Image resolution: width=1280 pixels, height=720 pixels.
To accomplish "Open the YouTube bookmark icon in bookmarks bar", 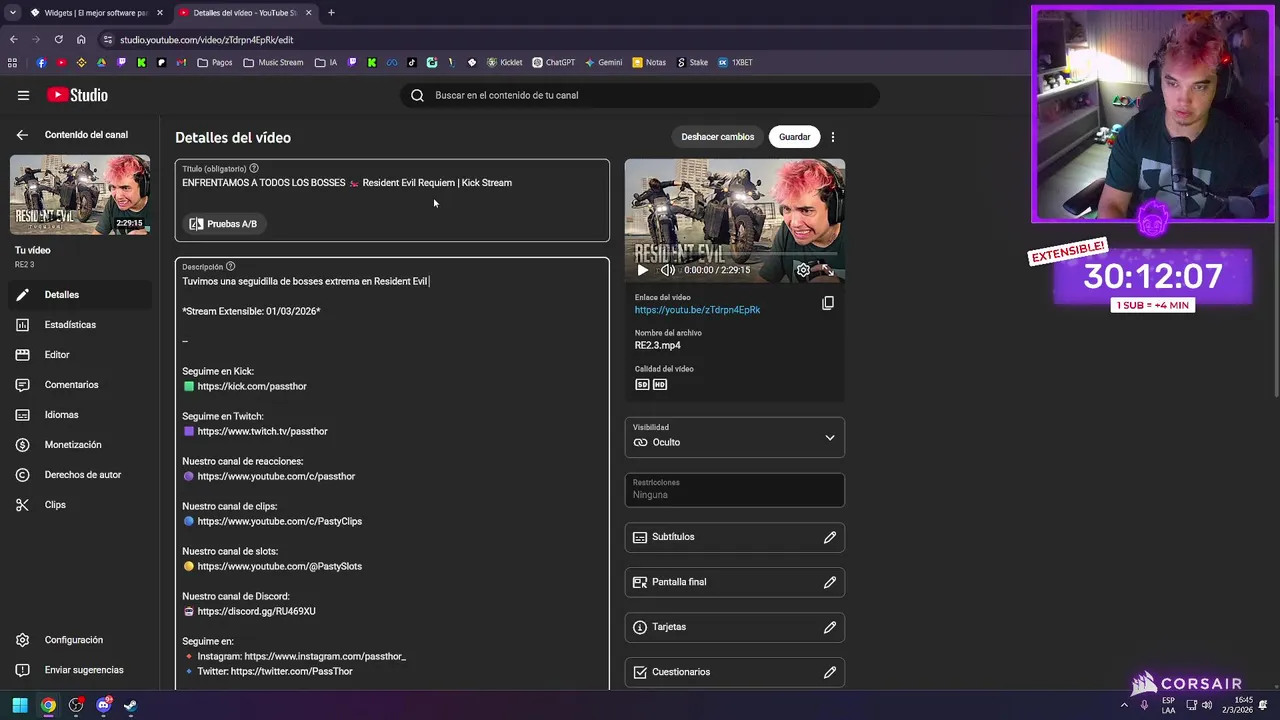I will pos(61,62).
